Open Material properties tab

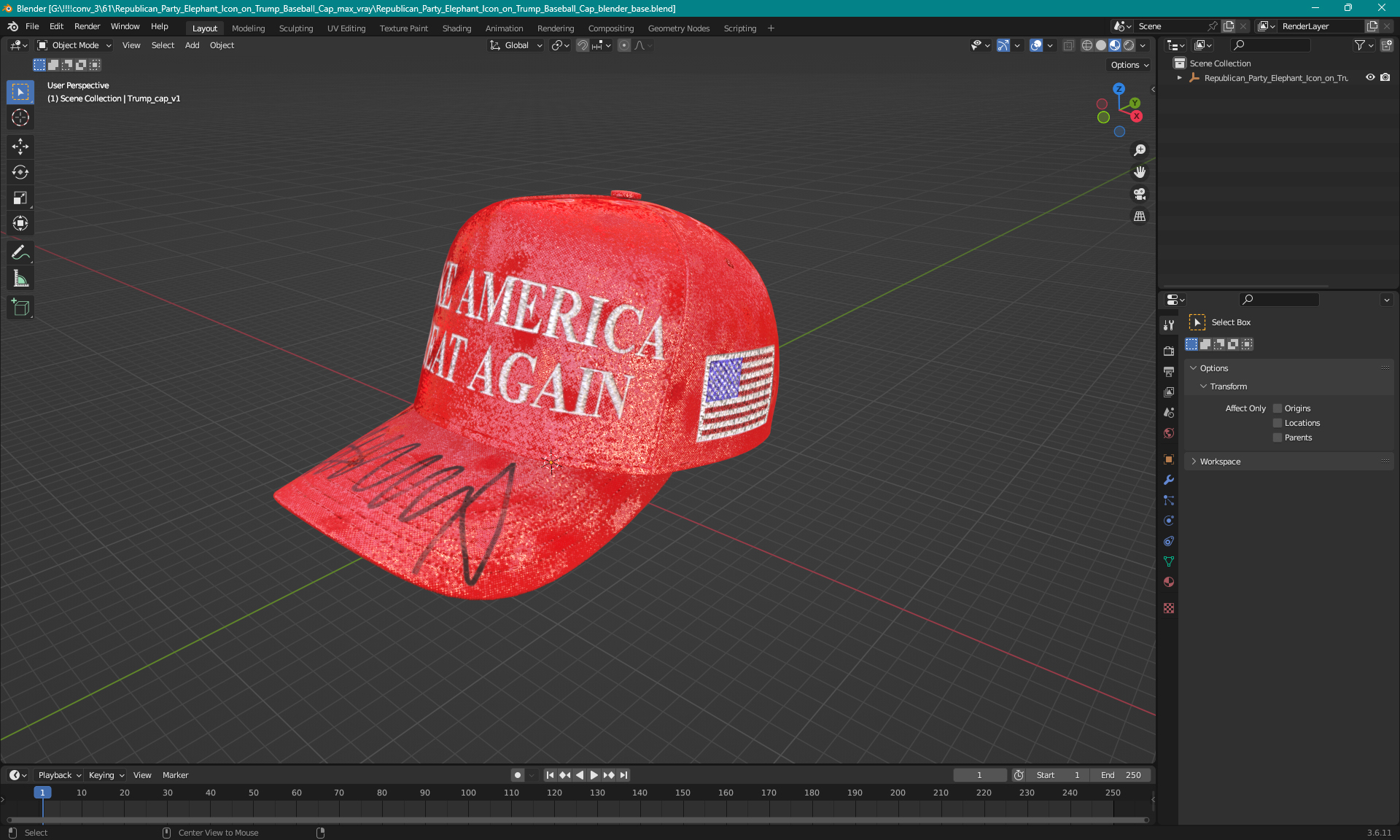click(x=1169, y=582)
